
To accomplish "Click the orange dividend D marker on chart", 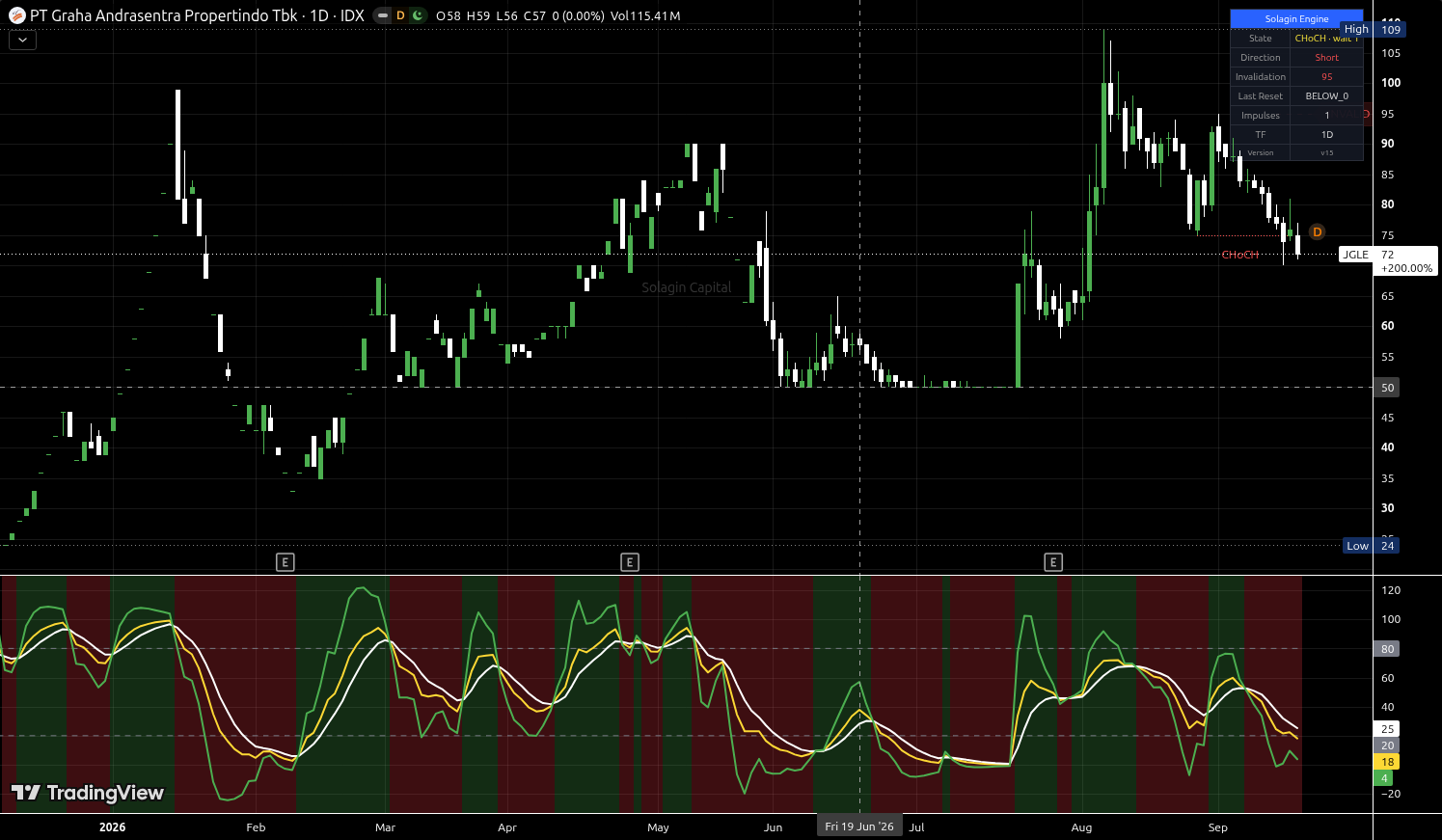I will coord(1317,232).
